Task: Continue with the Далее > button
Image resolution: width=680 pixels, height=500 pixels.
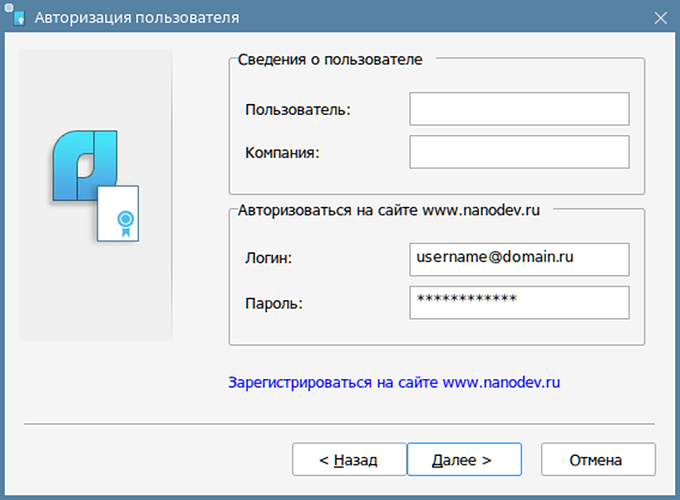Action: pos(464,460)
